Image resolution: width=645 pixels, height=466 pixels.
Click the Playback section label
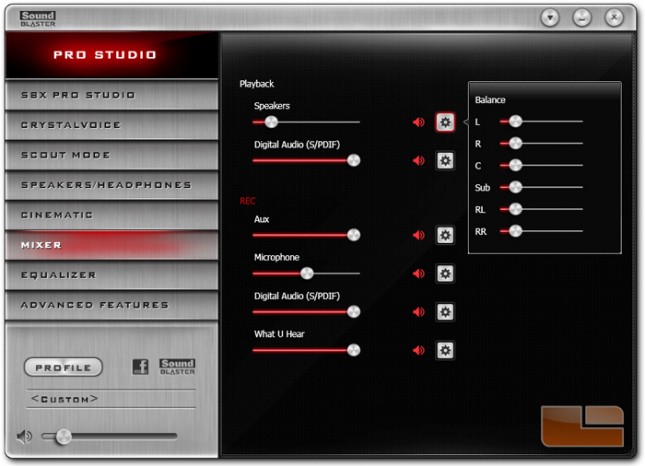pos(257,84)
